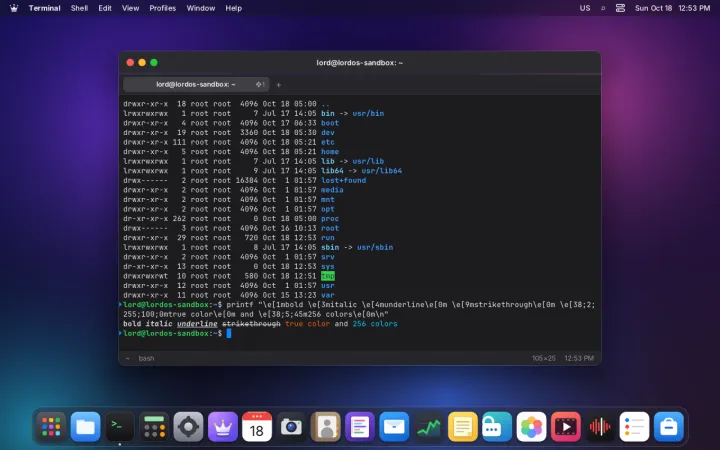Click the media directory name

(332, 190)
